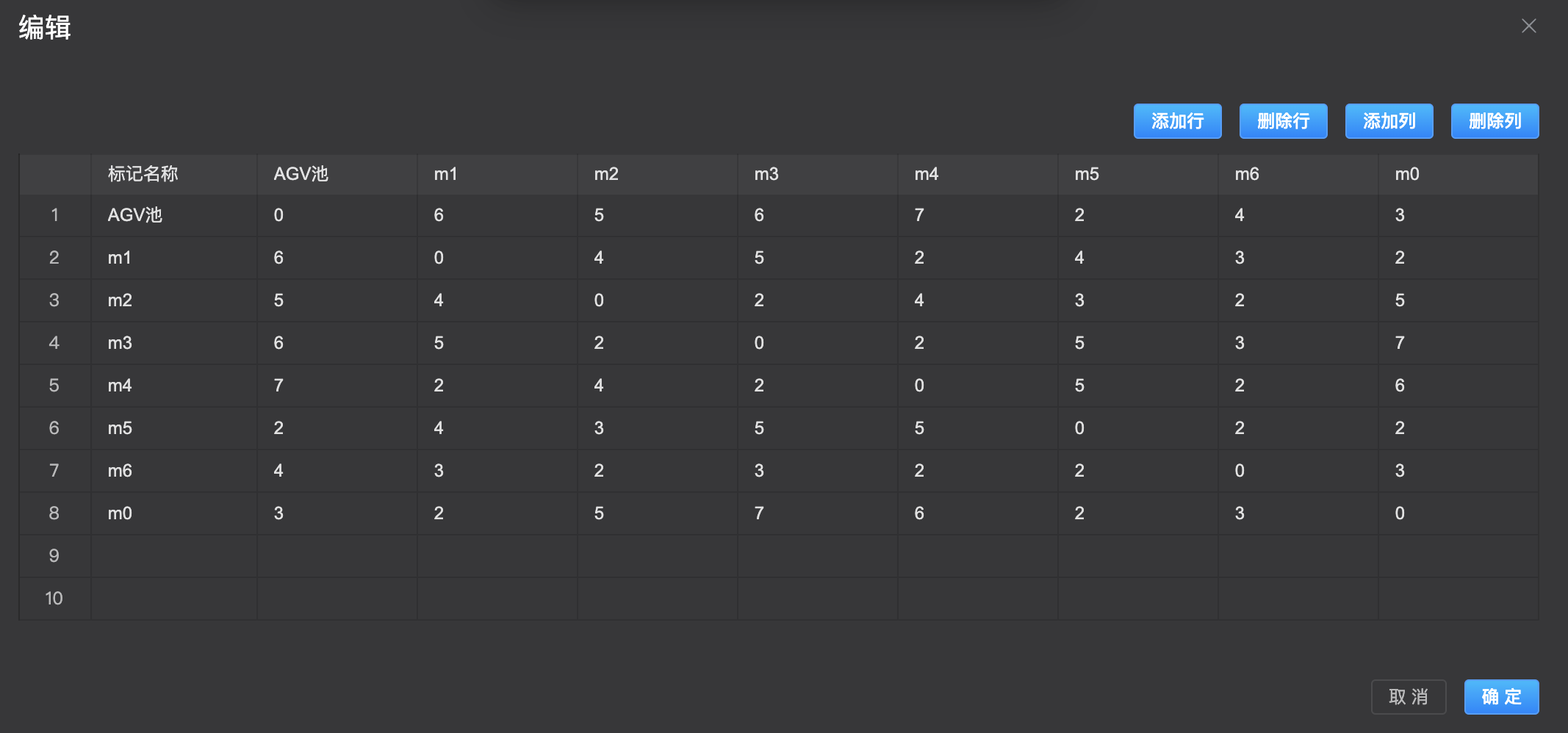Click the 添加行 button
Image resolution: width=1568 pixels, height=733 pixels.
point(1177,121)
